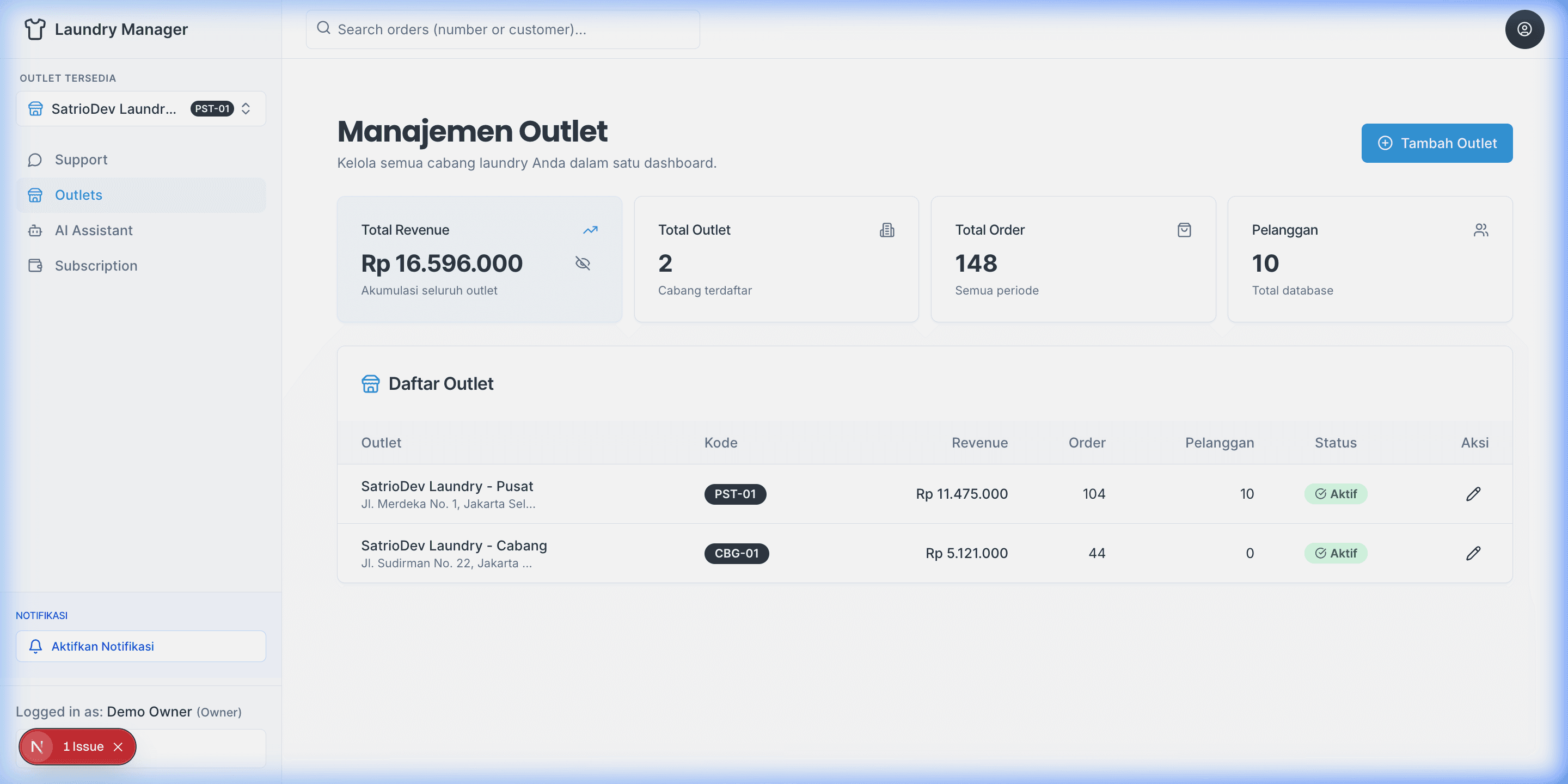Click the Laundry Manager shirt logo
The height and width of the screenshot is (784, 1568).
35,29
